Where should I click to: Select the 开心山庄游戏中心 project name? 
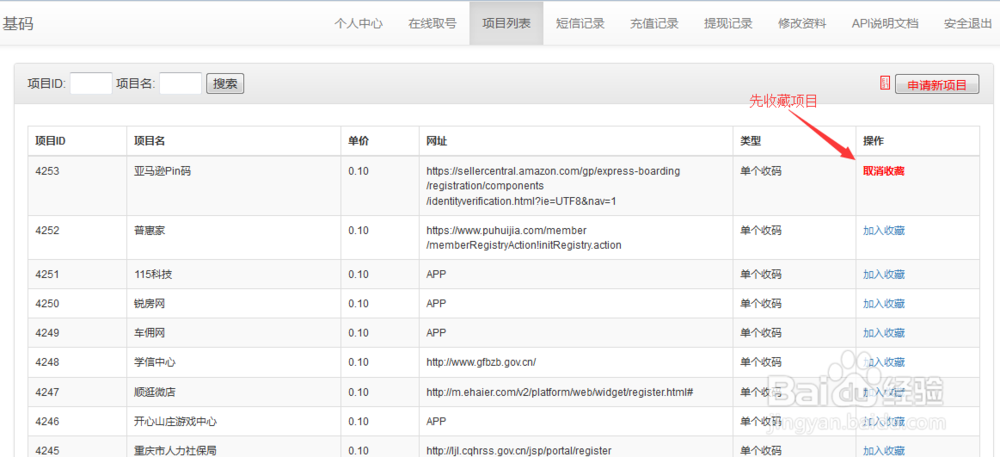[x=175, y=421]
